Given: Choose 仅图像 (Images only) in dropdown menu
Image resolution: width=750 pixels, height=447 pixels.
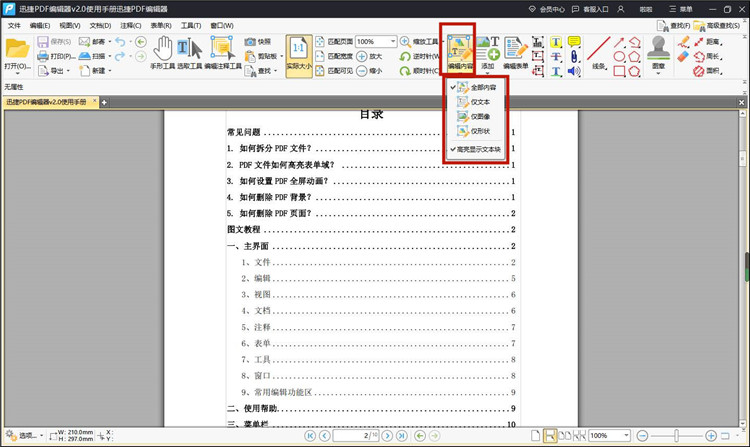Looking at the screenshot, I should [474, 116].
